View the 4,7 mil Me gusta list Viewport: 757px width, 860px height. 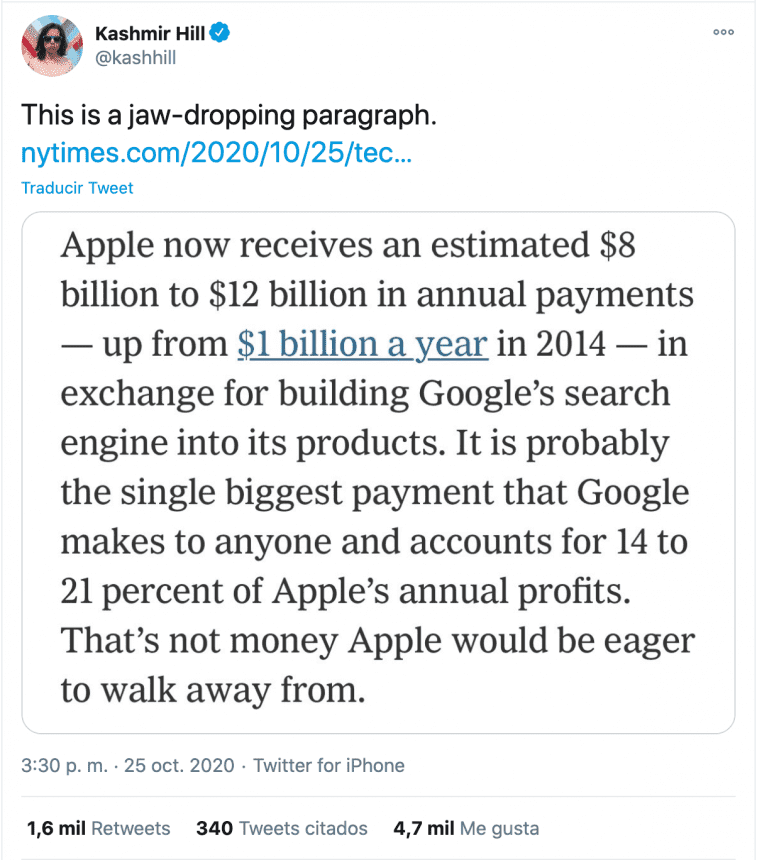(x=466, y=828)
